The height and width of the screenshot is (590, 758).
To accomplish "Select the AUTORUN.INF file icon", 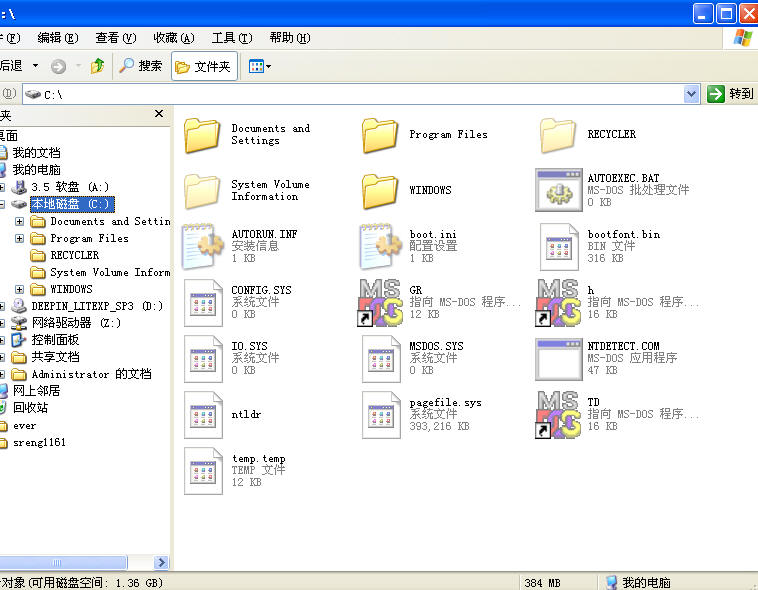I will [203, 246].
